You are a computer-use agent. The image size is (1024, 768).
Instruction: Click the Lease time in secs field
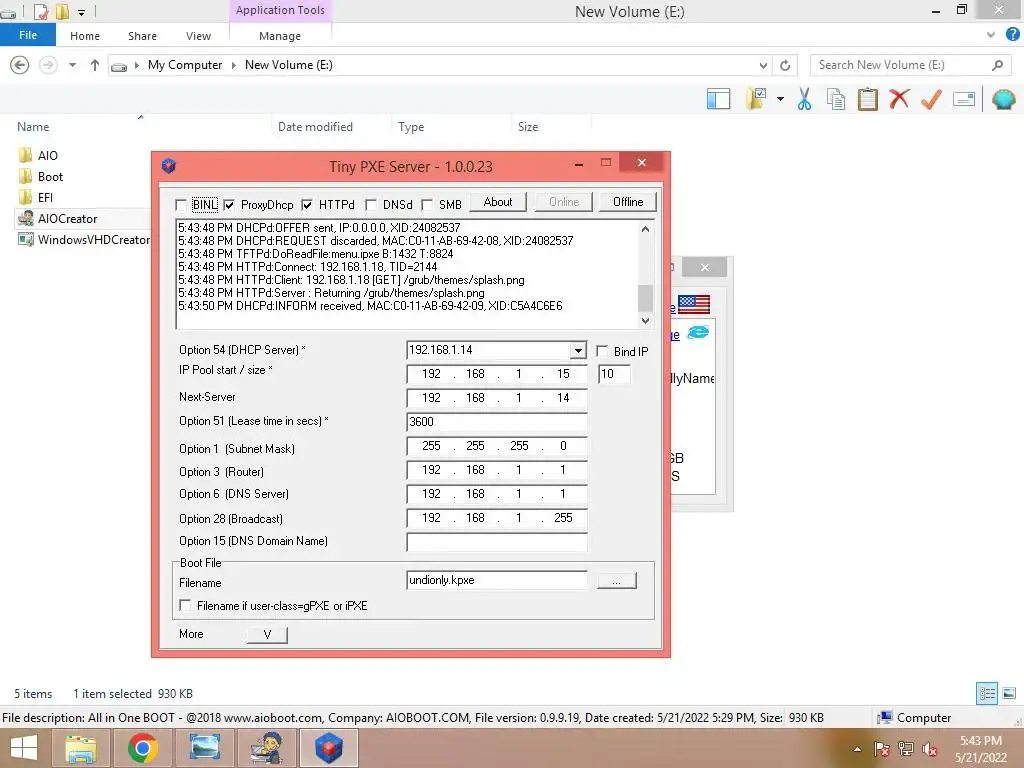tap(496, 421)
